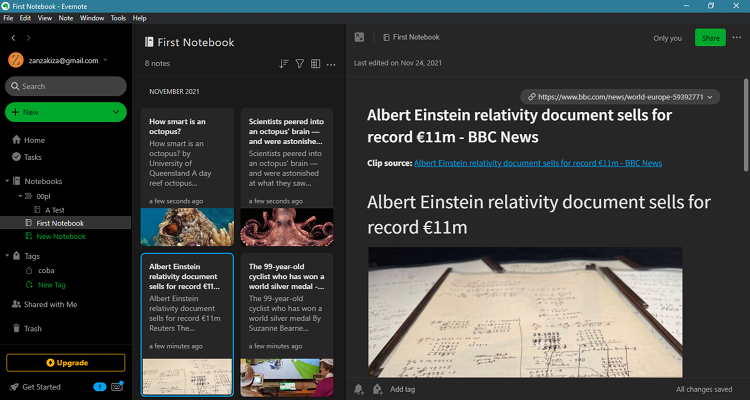The image size is (750, 400).
Task: Go back with the left arrow
Action: click(13, 38)
